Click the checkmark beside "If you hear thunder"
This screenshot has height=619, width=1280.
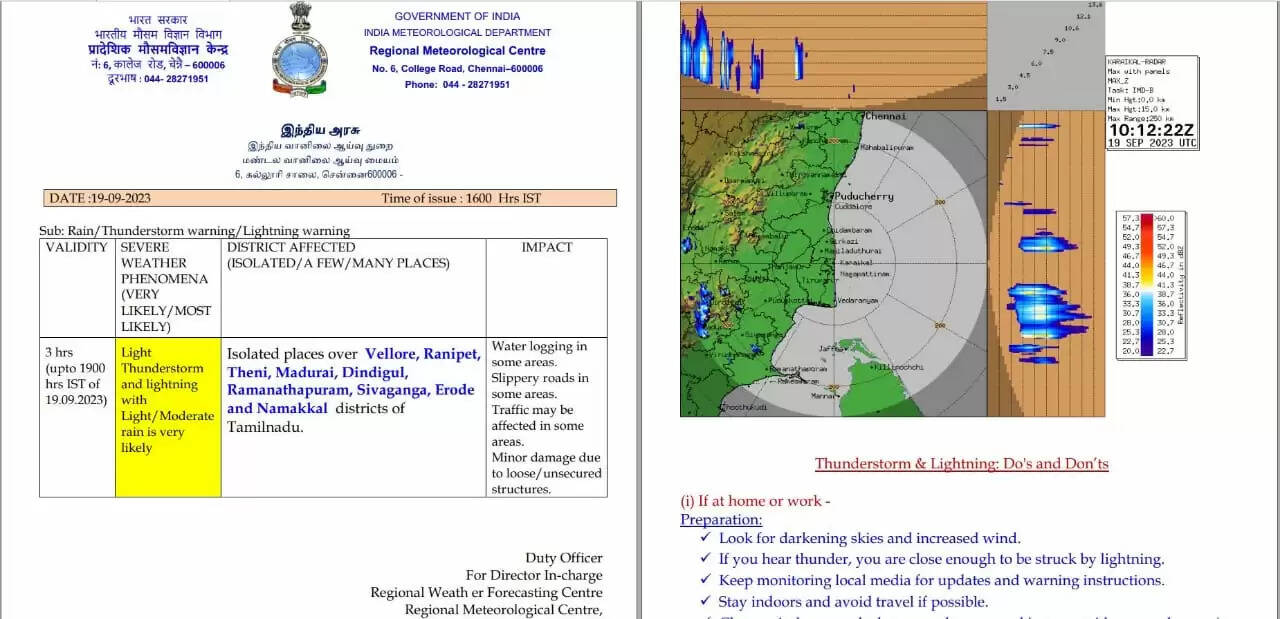click(x=707, y=559)
